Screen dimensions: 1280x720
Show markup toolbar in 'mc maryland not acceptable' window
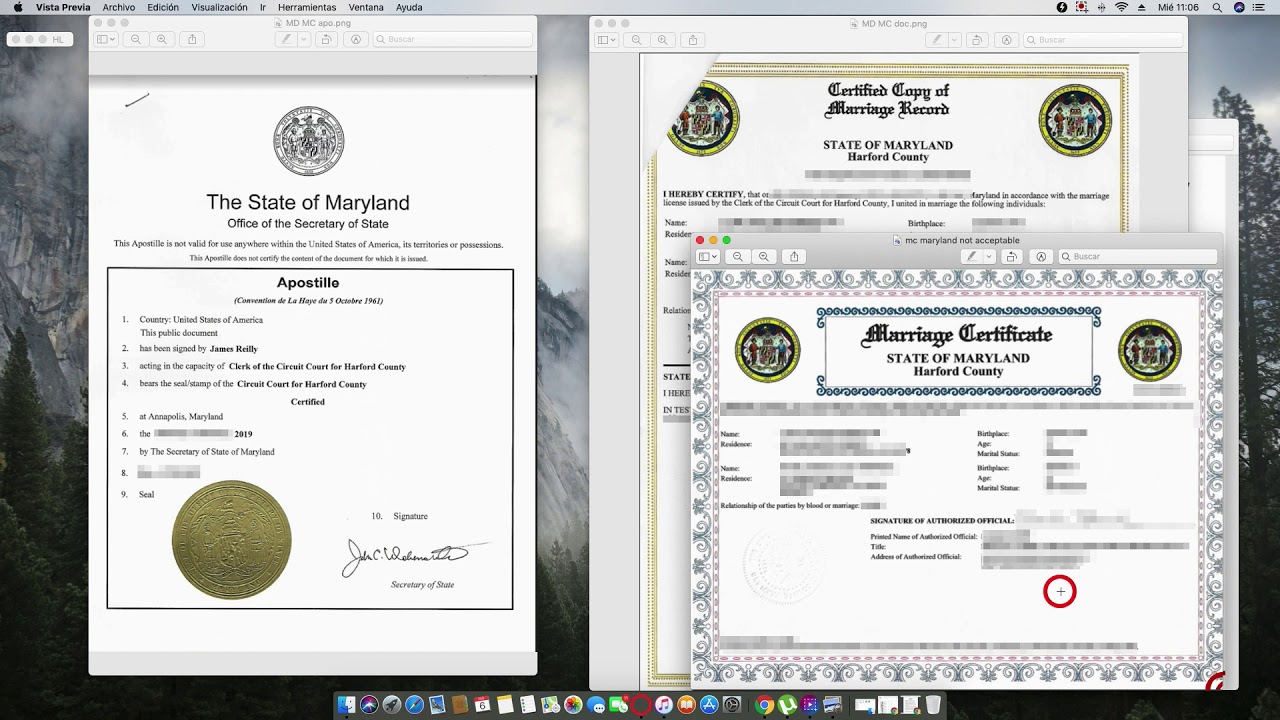click(x=1041, y=257)
